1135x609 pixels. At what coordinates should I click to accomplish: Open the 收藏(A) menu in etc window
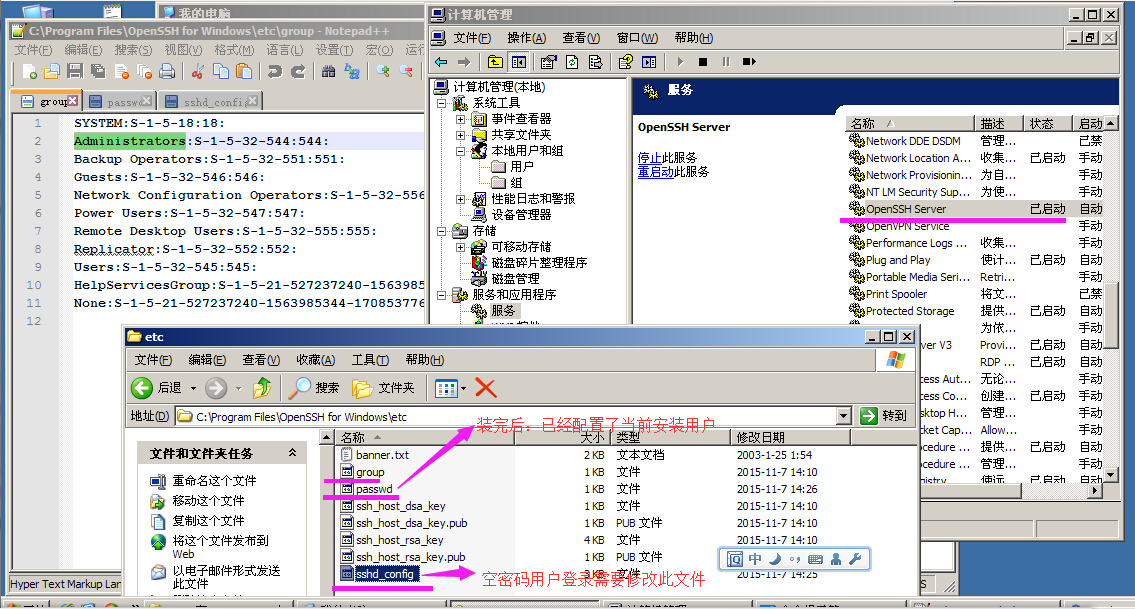(x=316, y=360)
